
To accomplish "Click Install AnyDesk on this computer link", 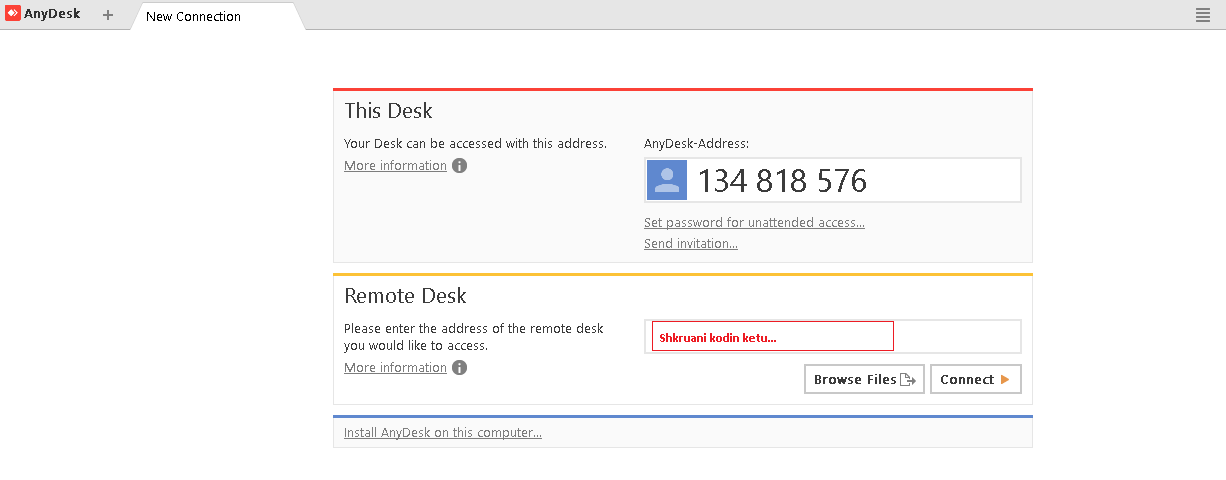I will pos(443,433).
